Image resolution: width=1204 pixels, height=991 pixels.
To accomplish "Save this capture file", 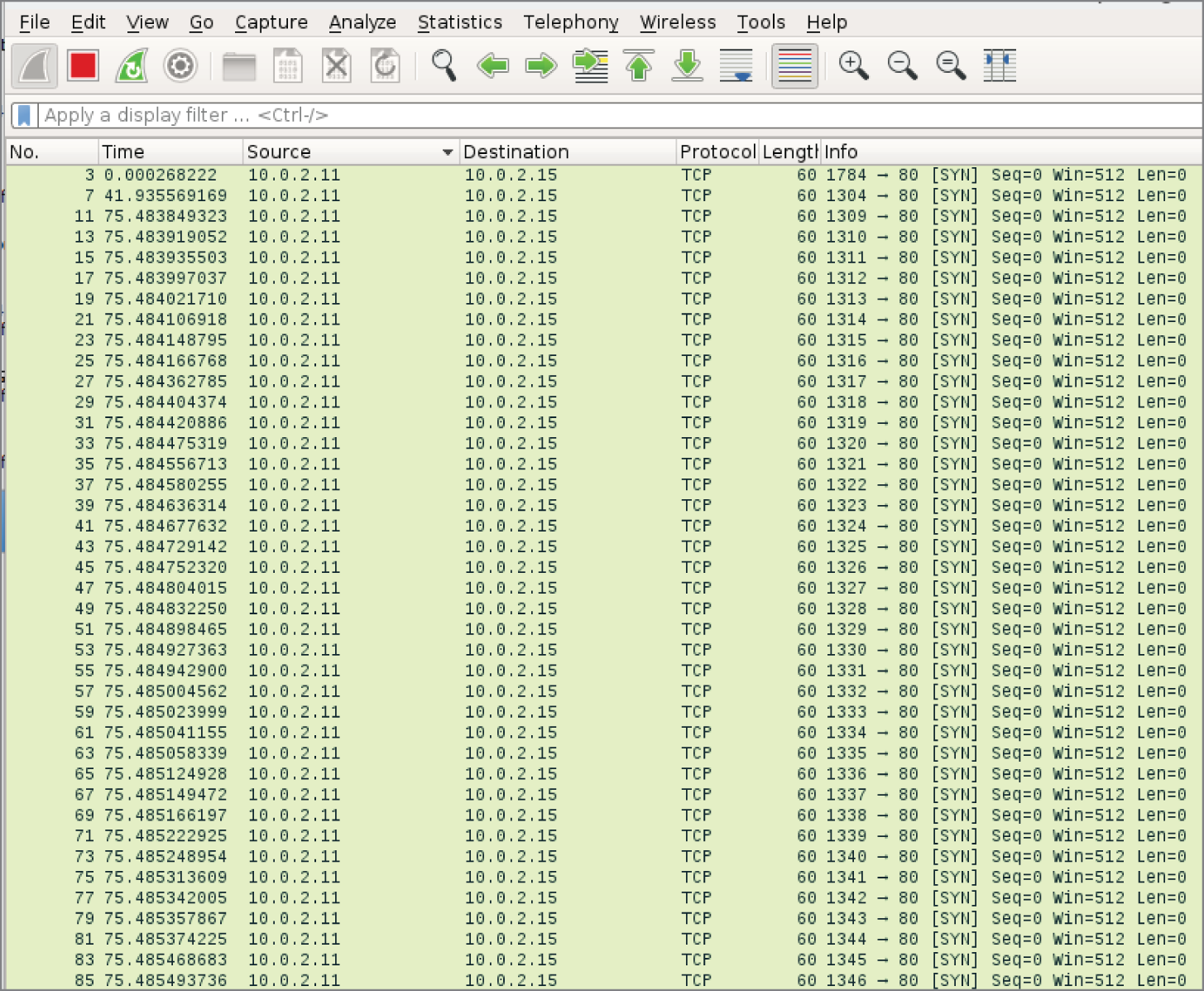I will [287, 66].
